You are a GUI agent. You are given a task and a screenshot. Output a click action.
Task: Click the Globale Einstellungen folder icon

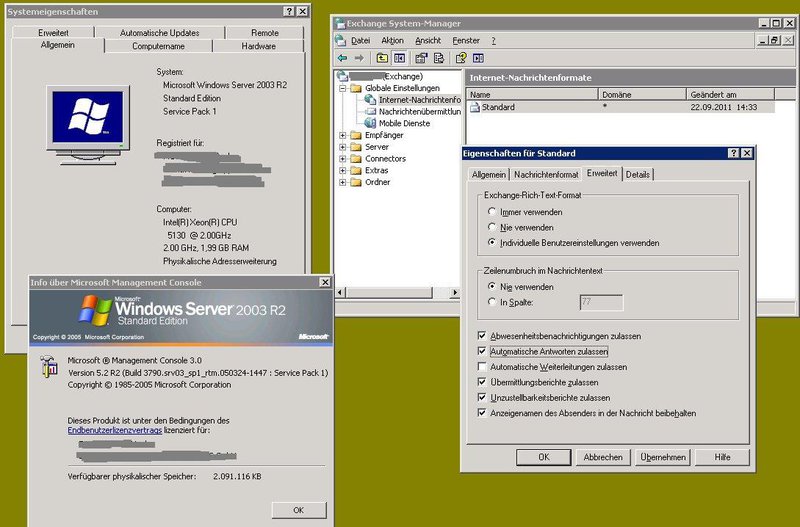click(x=356, y=88)
